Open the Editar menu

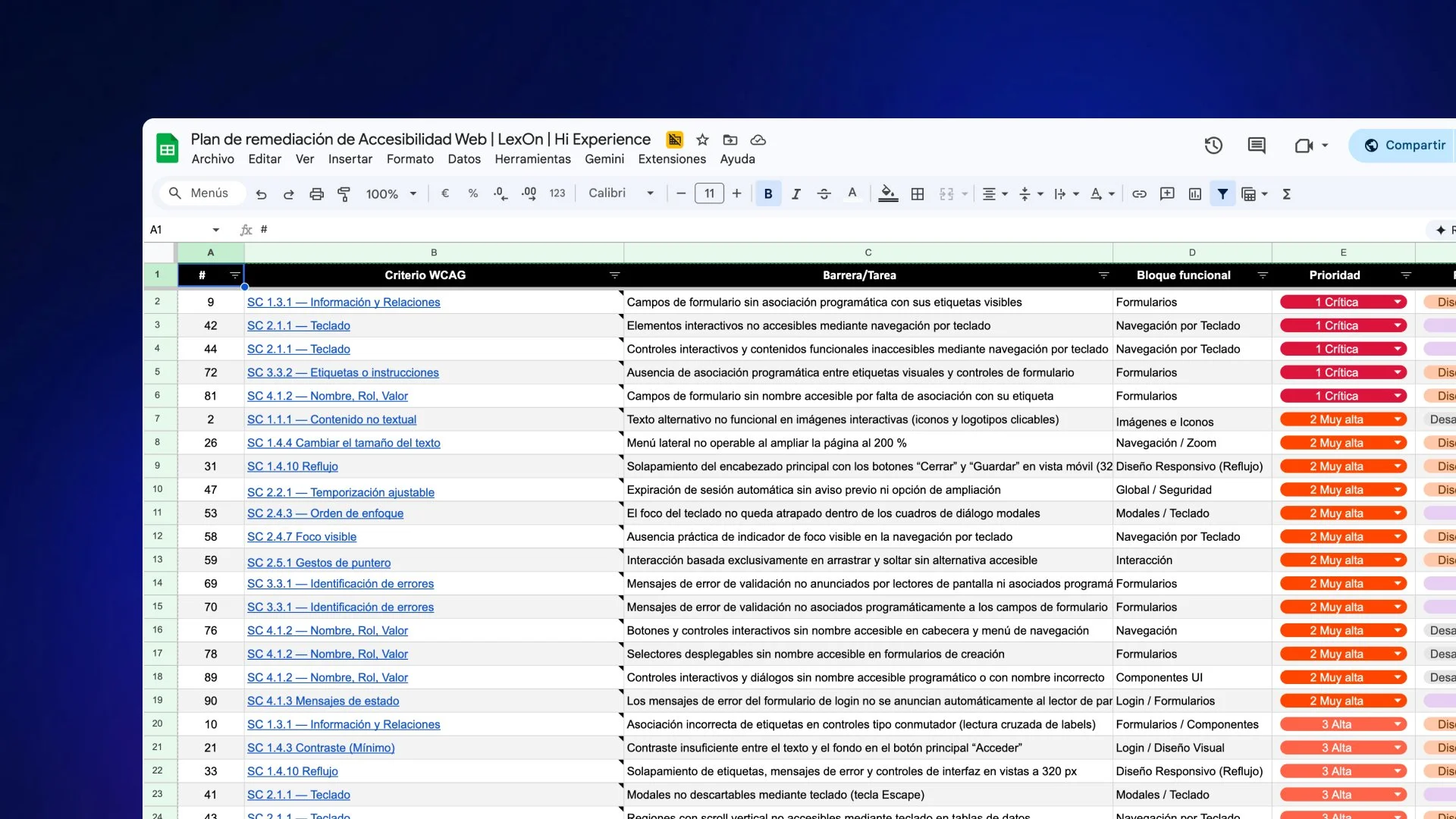[265, 159]
